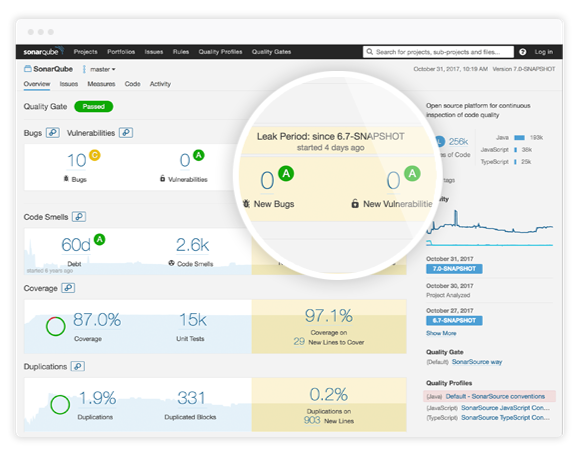
Task: Click the SonarQube project name header
Action: [53, 69]
